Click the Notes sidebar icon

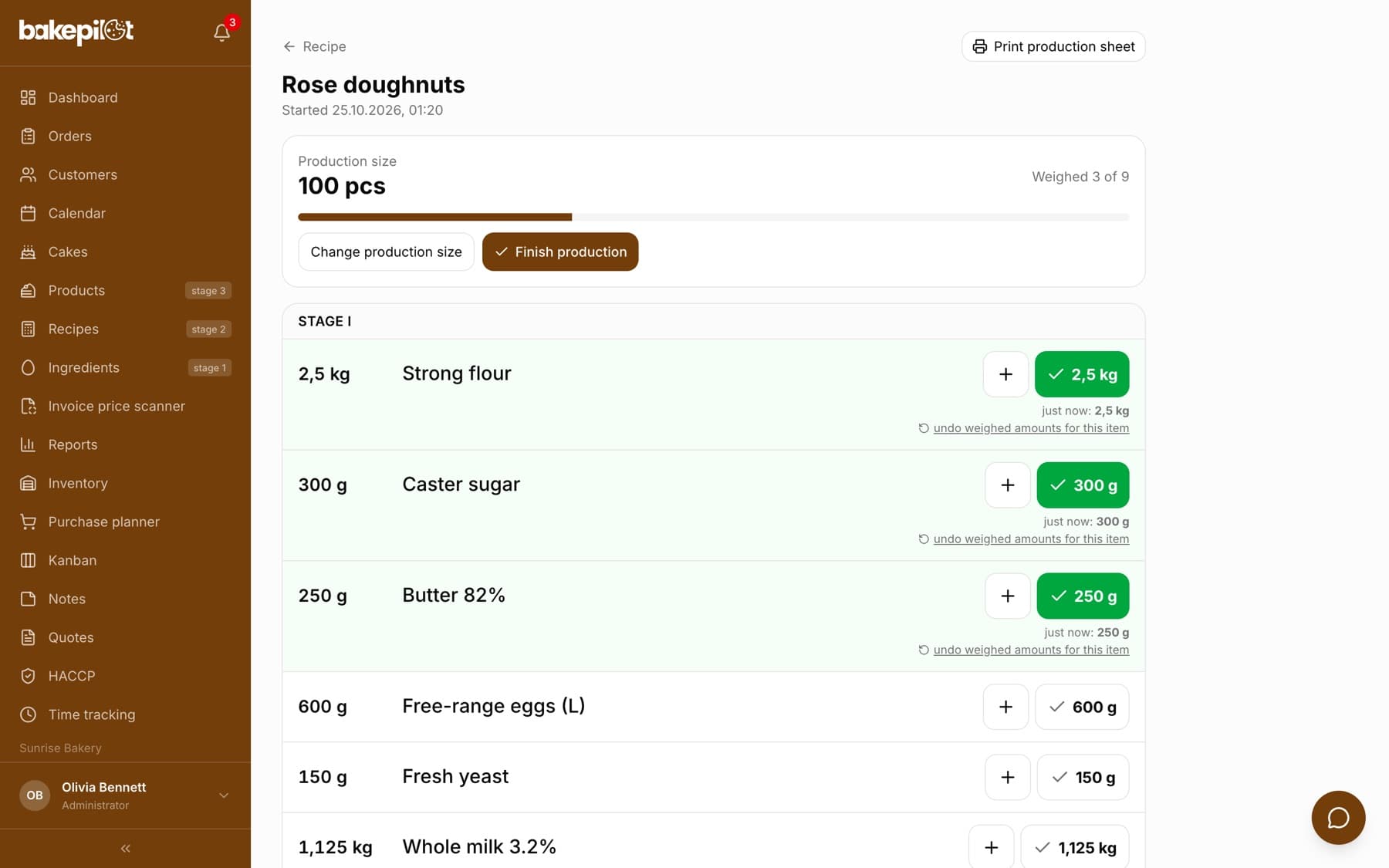click(28, 599)
